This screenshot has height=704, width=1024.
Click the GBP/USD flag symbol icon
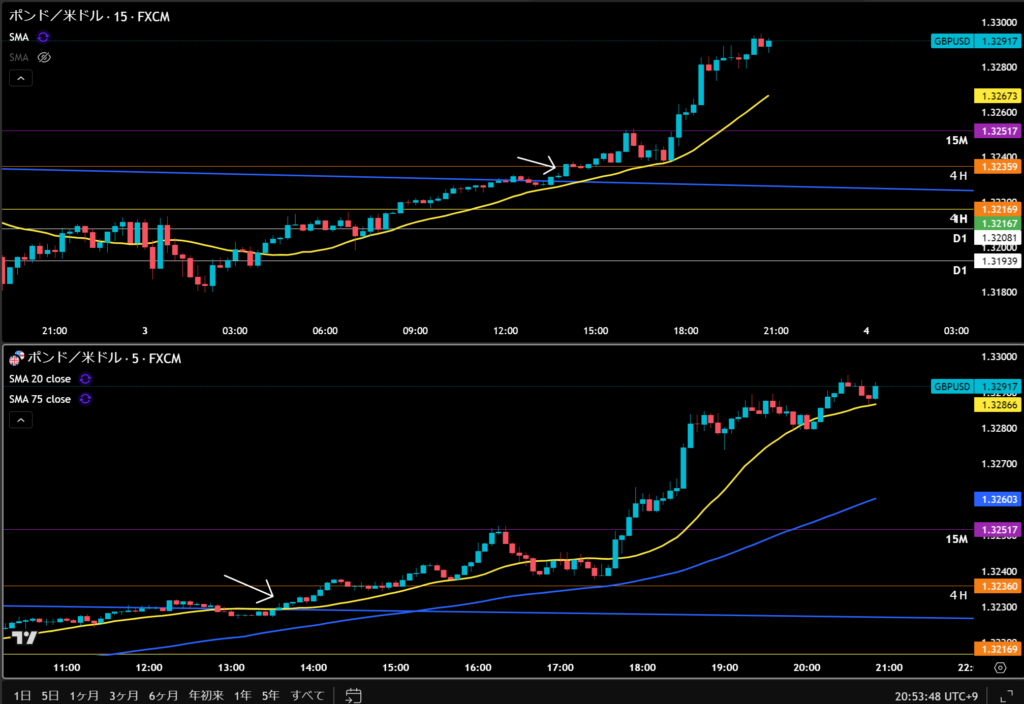click(x=15, y=358)
